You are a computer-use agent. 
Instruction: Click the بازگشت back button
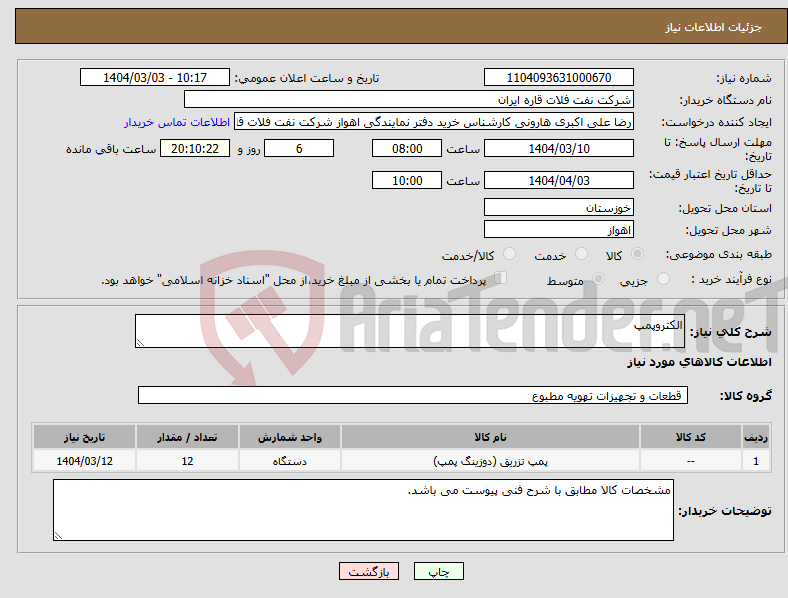(x=369, y=571)
